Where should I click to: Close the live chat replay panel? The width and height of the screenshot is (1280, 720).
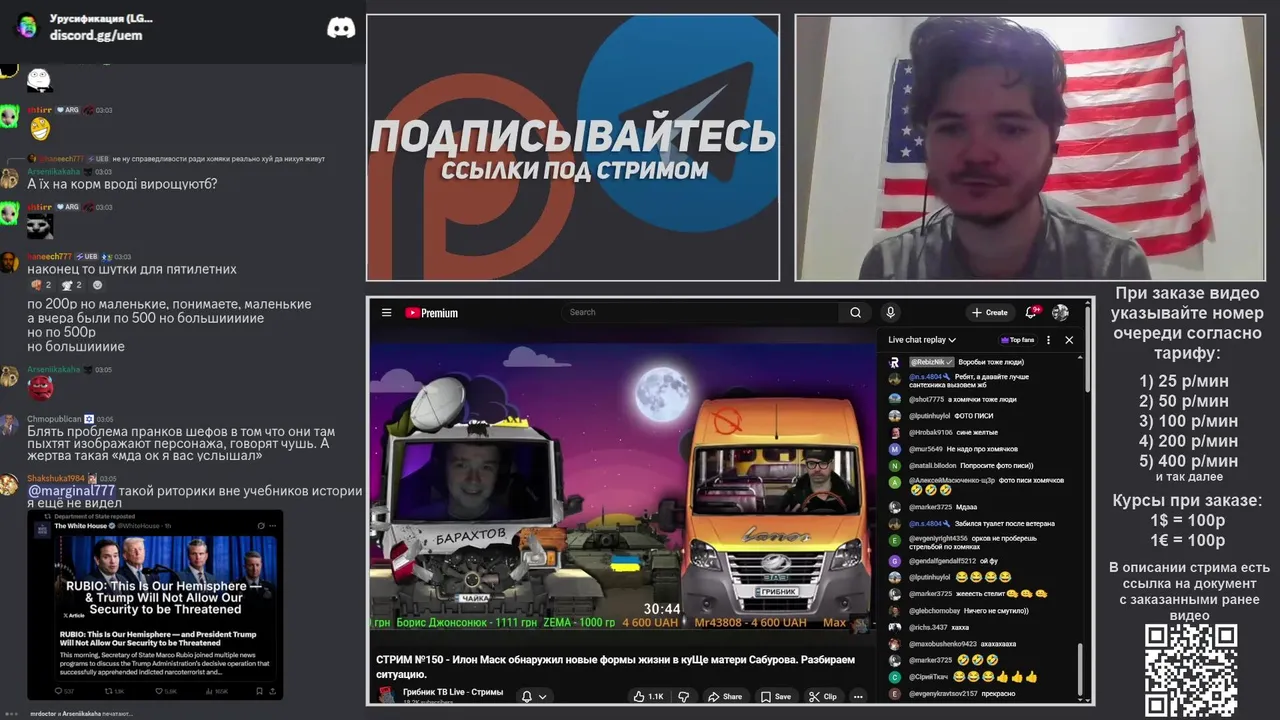(x=1069, y=340)
